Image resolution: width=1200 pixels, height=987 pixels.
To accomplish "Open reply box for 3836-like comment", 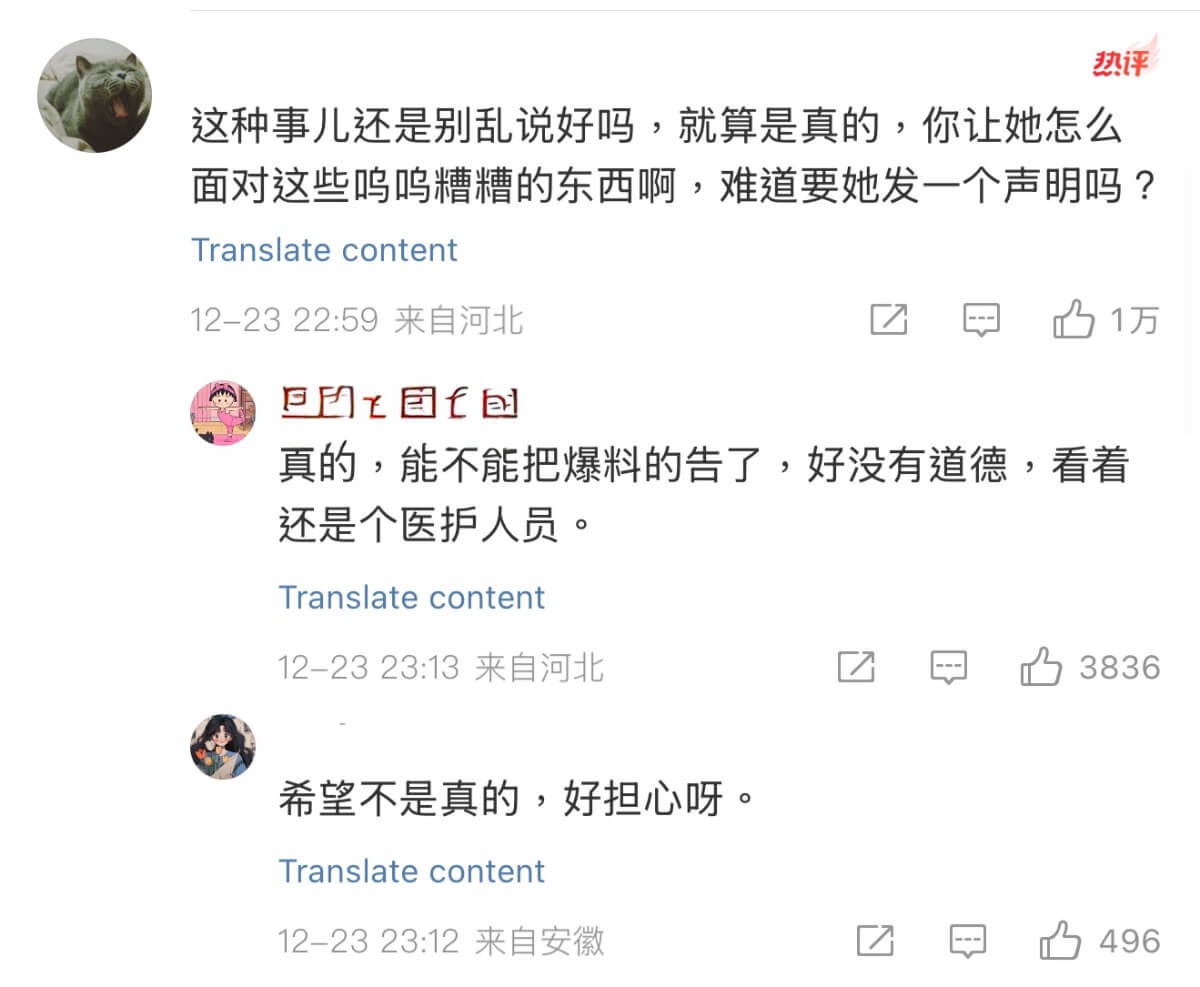I will click(x=948, y=667).
